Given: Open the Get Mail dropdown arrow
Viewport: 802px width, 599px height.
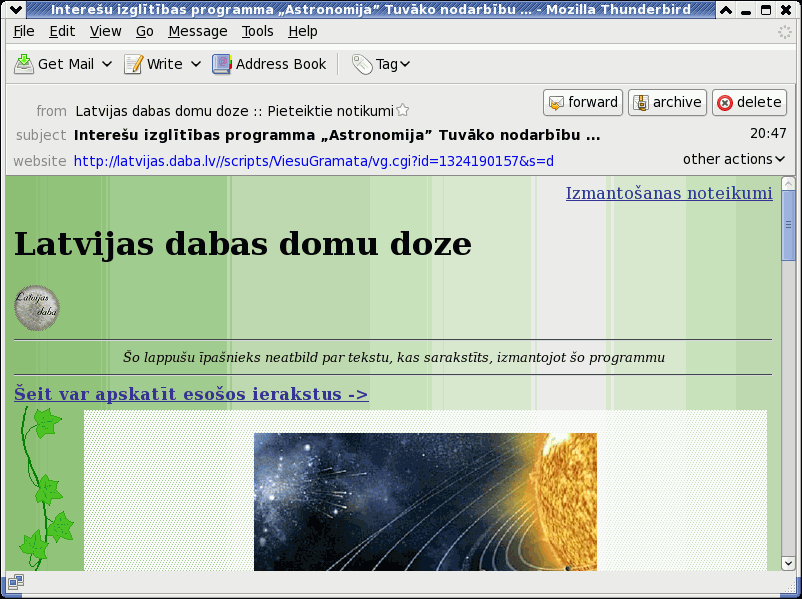Looking at the screenshot, I should (107, 64).
